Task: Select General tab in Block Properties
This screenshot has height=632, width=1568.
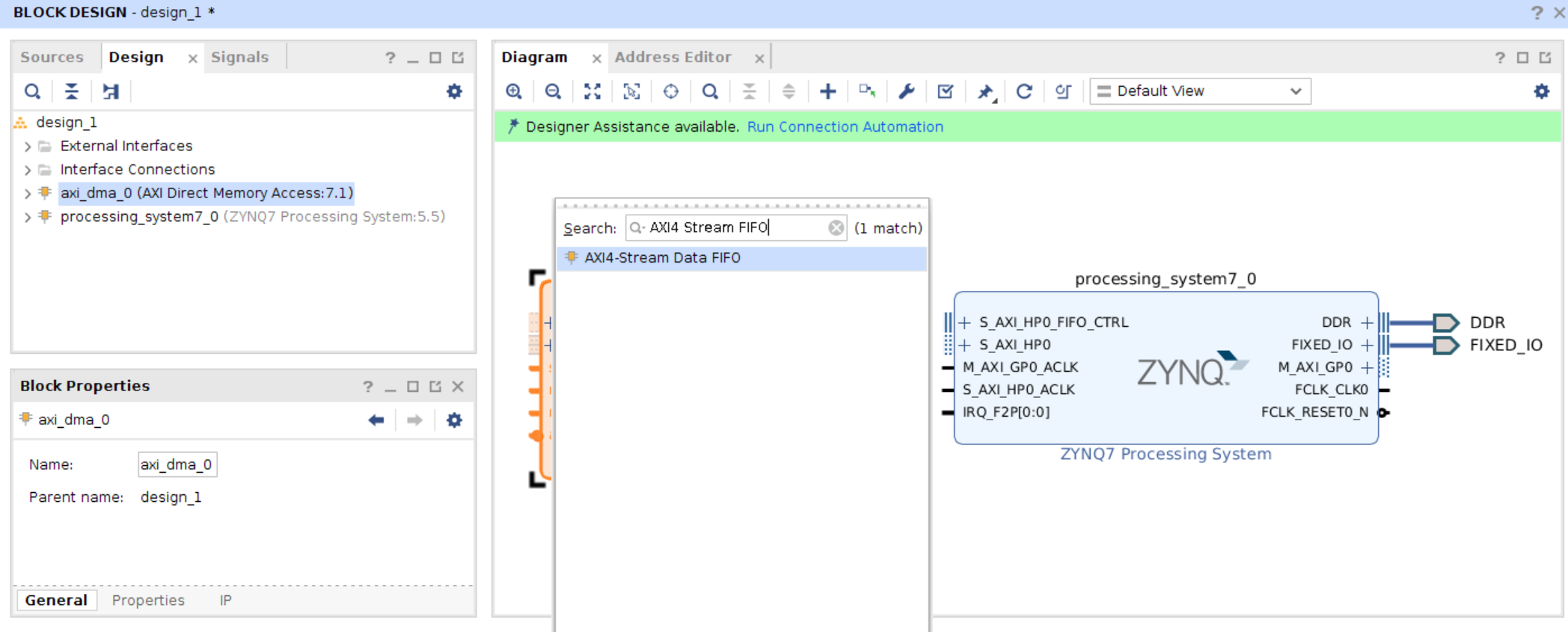Action: tap(56, 600)
